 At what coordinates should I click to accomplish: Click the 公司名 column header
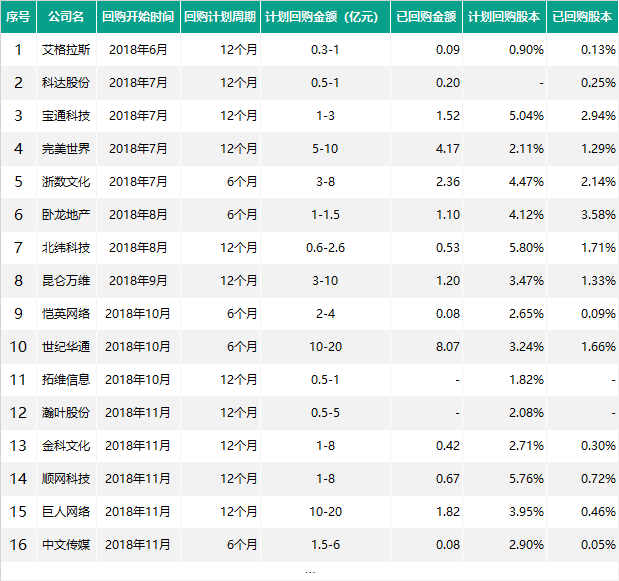66,17
